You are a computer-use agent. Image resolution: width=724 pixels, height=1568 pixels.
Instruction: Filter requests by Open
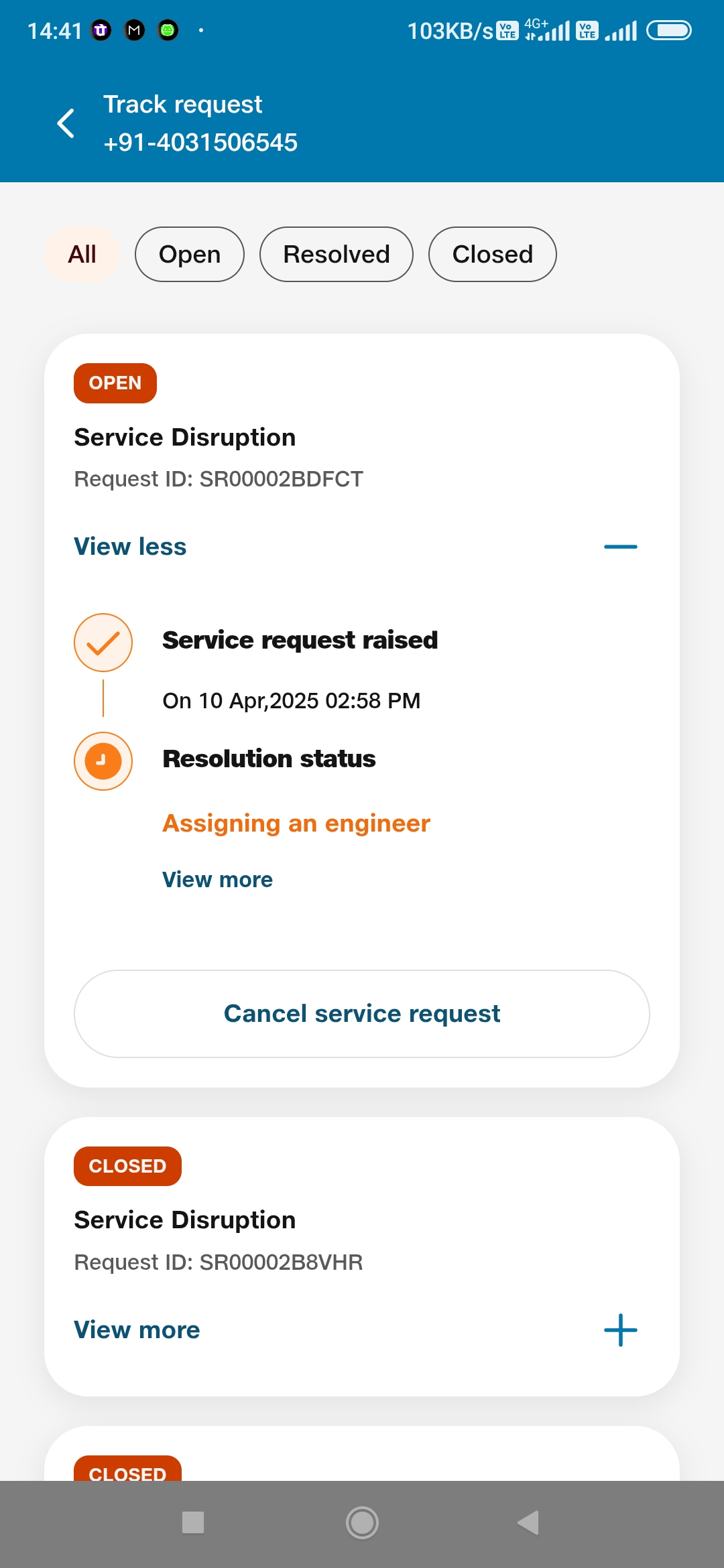pos(190,255)
